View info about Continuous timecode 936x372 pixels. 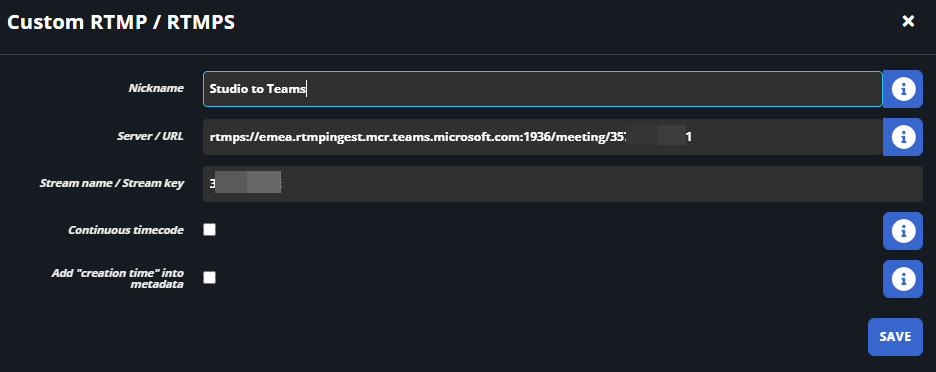pos(903,230)
